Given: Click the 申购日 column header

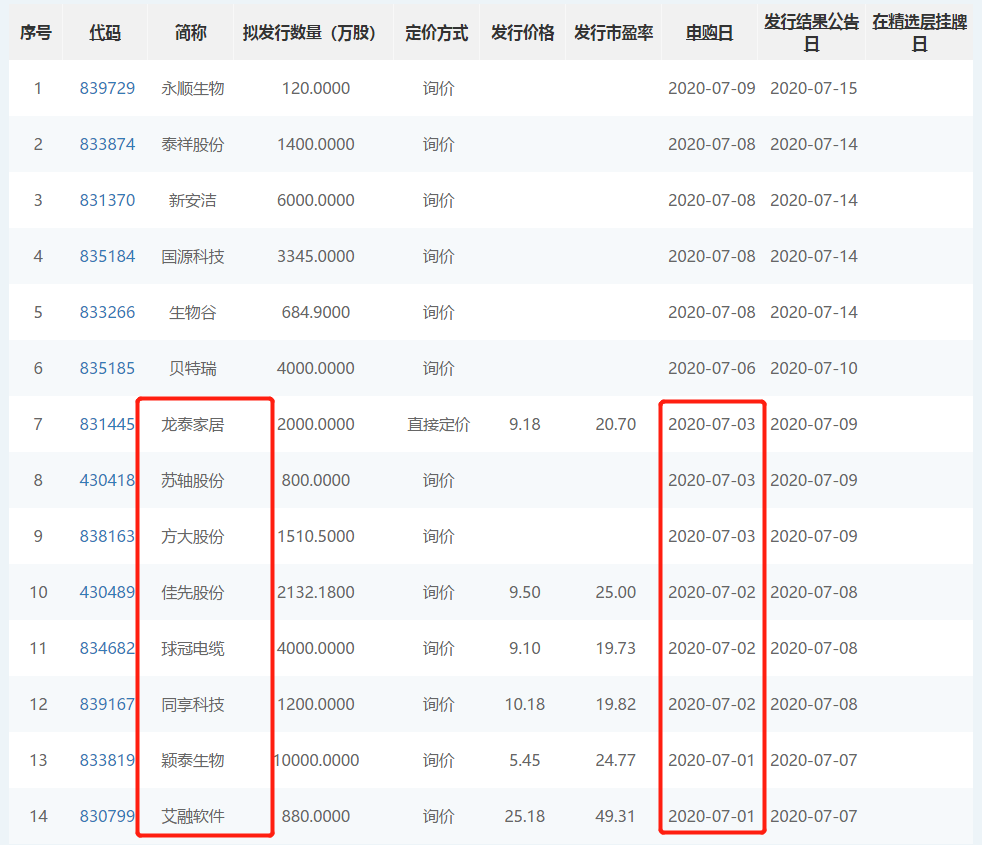Looking at the screenshot, I should [710, 33].
